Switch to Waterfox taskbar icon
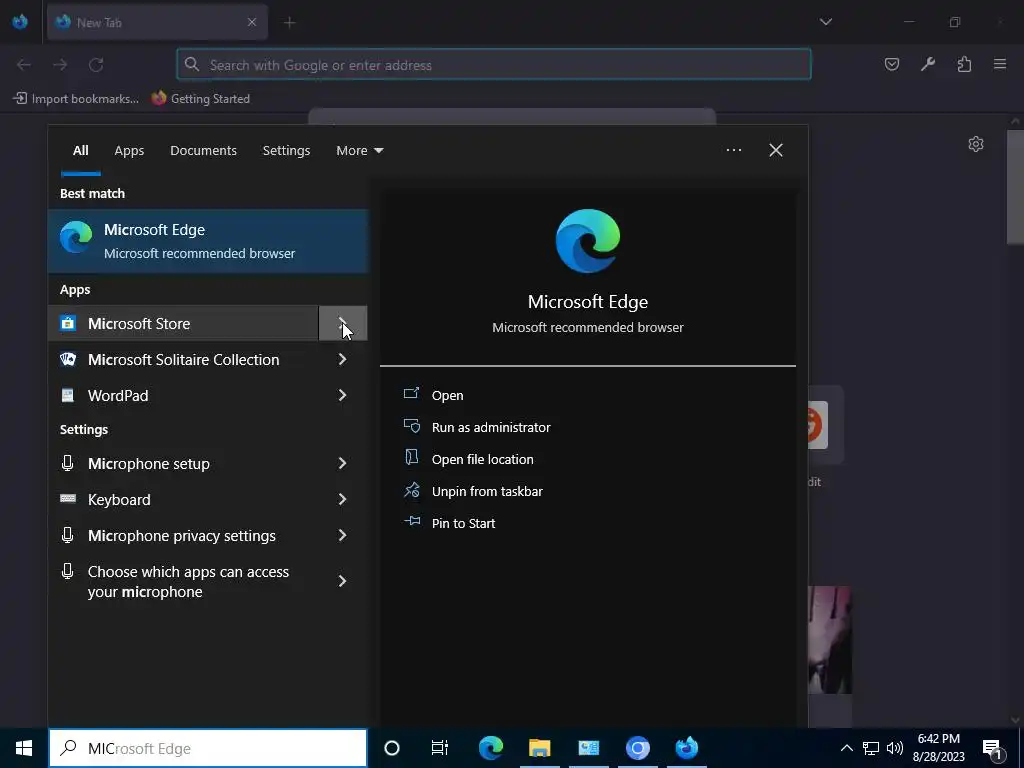The height and width of the screenshot is (768, 1024). tap(686, 748)
